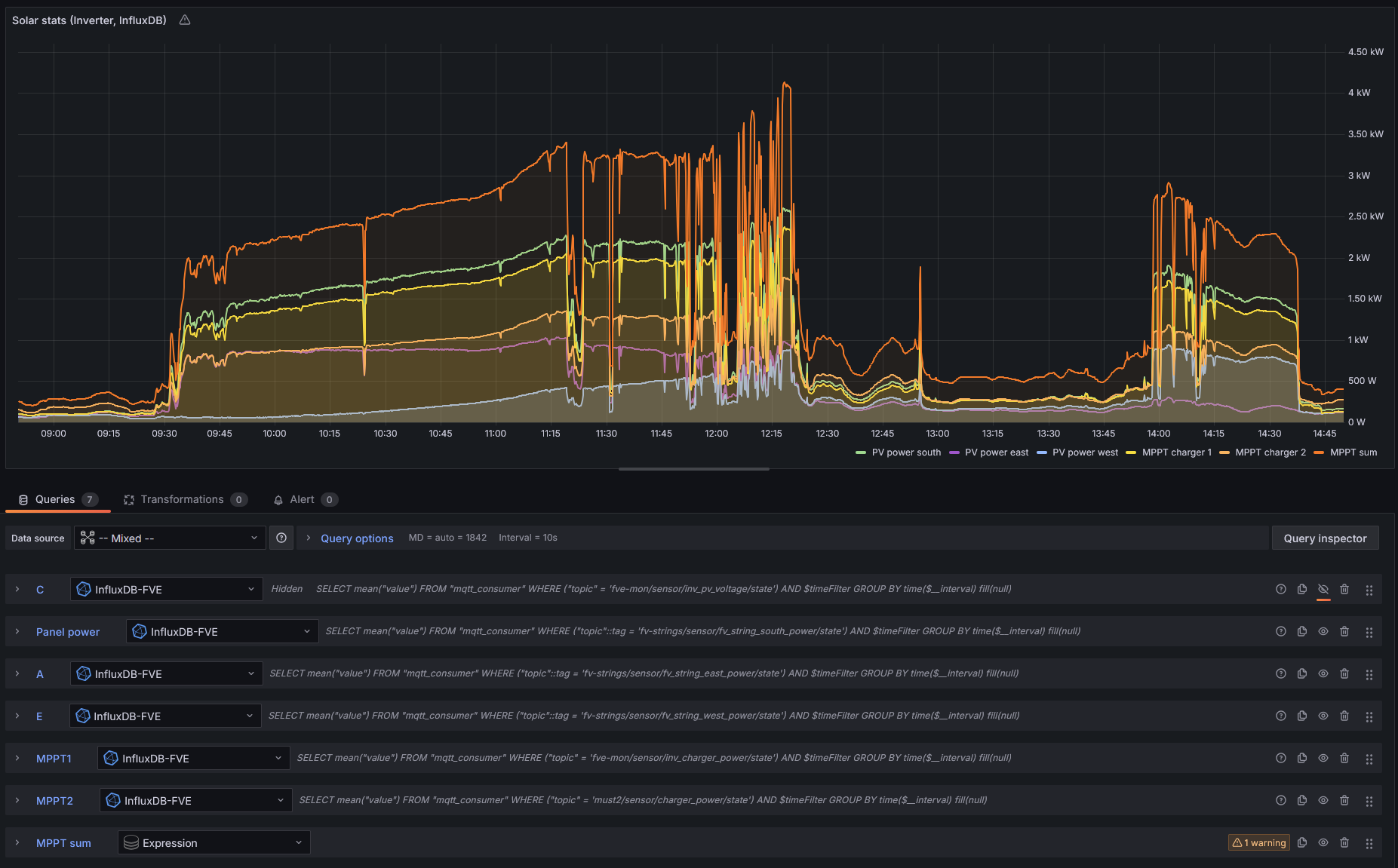This screenshot has width=1398, height=868.
Task: Show help for query A
Action: click(x=1281, y=673)
